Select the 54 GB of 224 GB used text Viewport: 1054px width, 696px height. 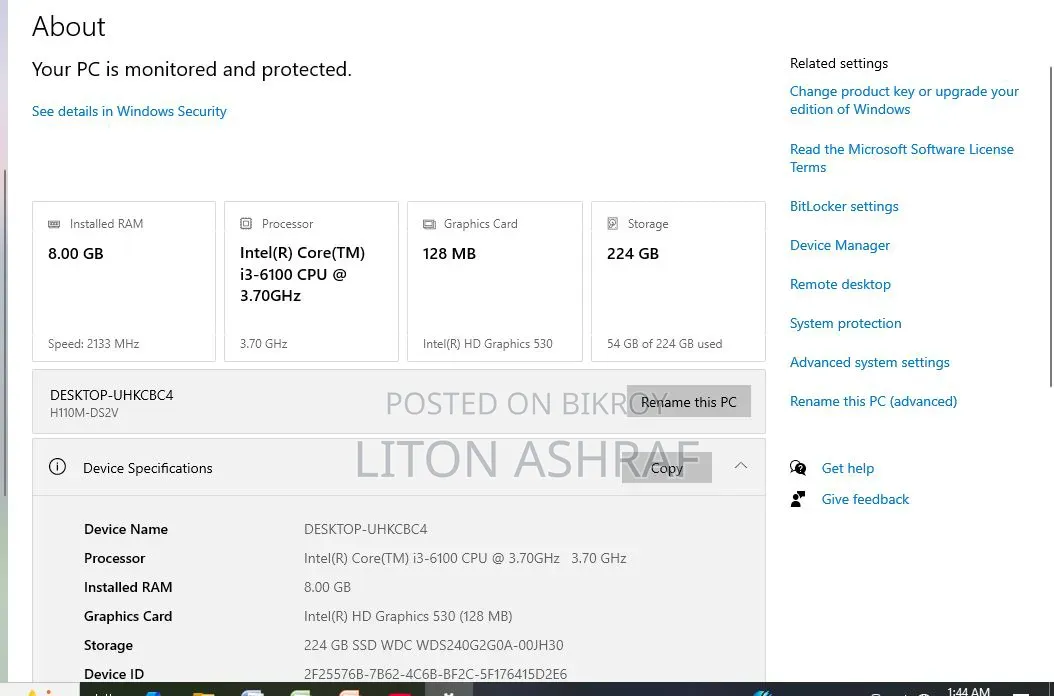tap(664, 344)
